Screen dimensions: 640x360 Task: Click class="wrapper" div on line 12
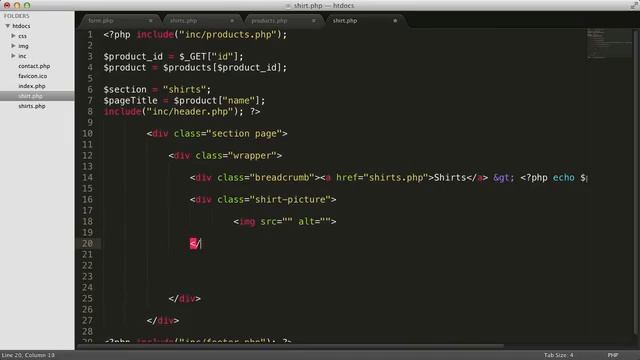(225, 156)
